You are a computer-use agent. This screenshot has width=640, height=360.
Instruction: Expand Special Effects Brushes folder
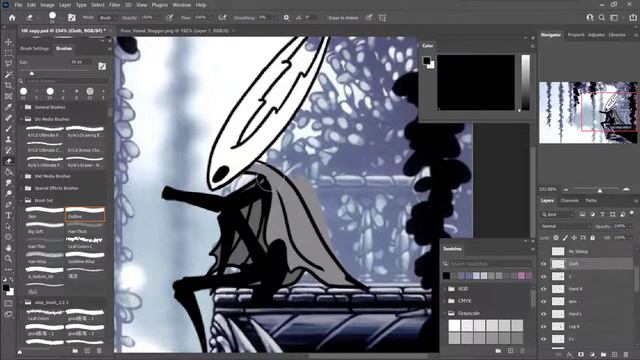22,188
